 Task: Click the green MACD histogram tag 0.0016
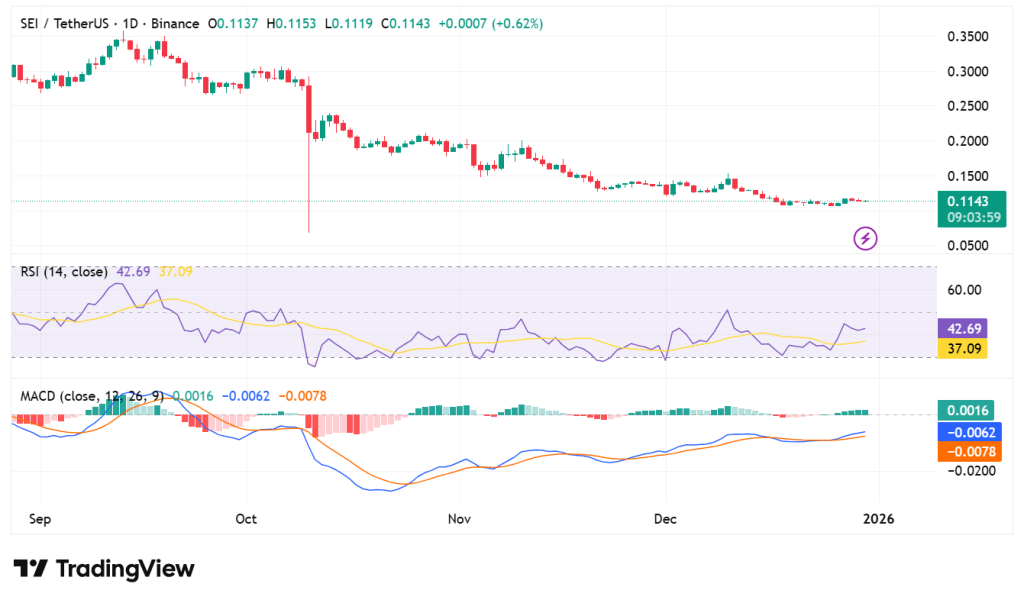(967, 410)
